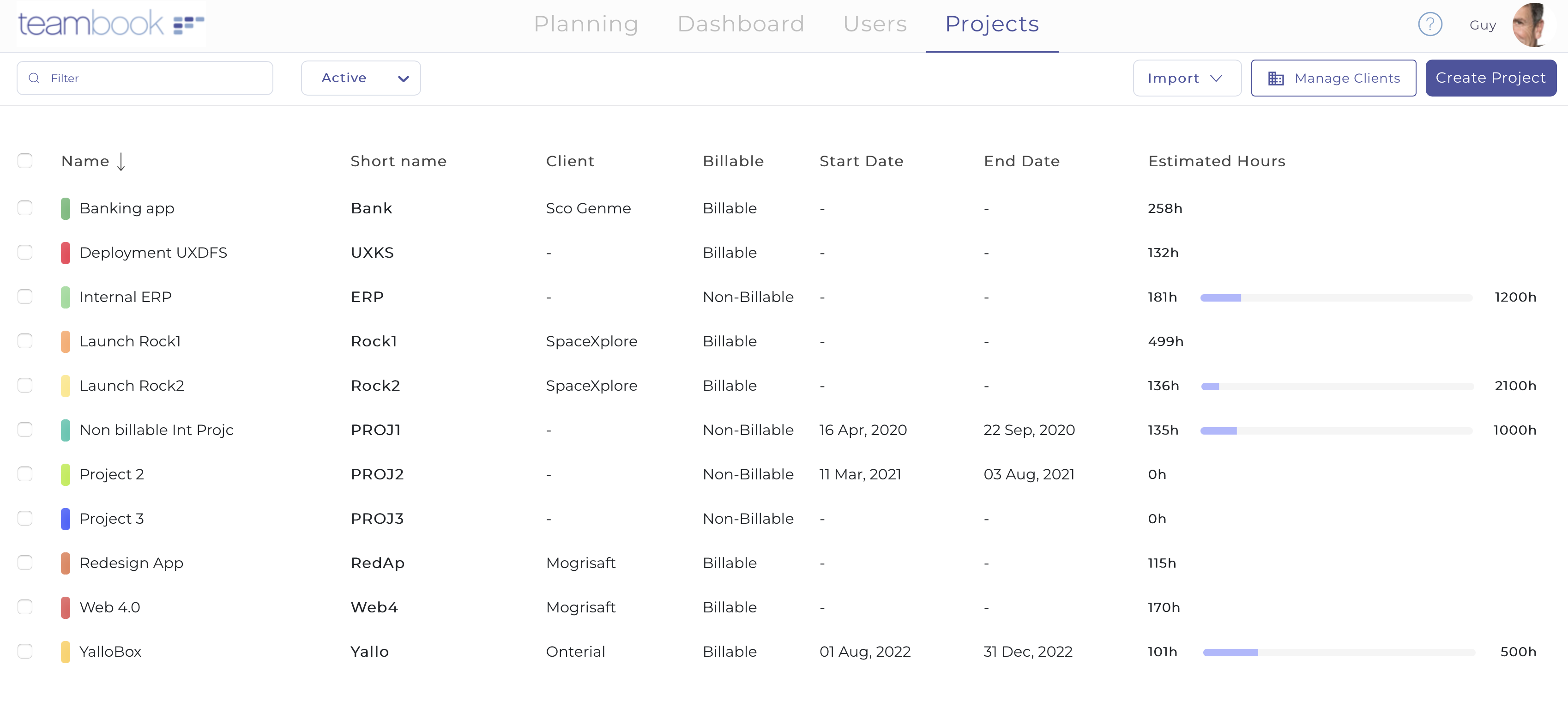This screenshot has height=702, width=1568.
Task: Click the sort arrow next to Name
Action: click(121, 161)
